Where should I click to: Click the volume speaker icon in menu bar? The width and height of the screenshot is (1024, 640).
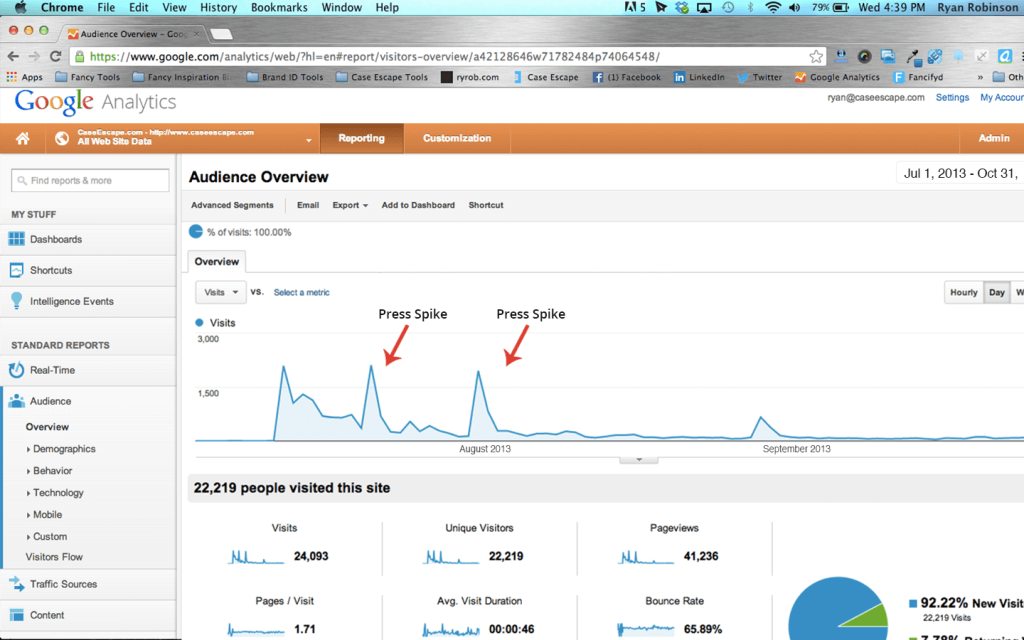(794, 8)
